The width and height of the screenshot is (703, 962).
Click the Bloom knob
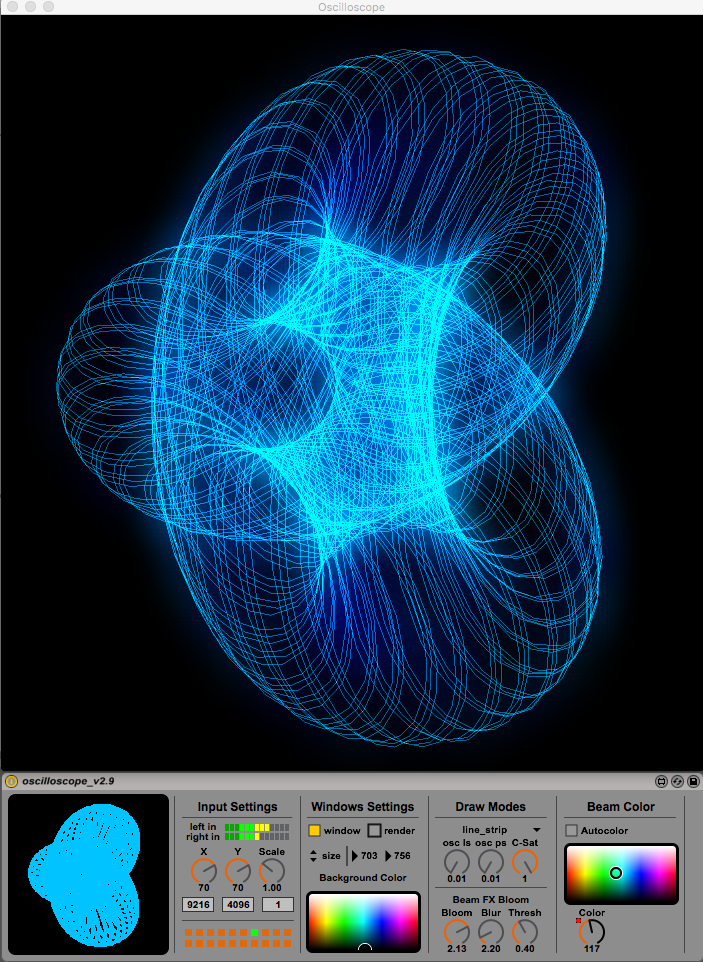tap(456, 932)
